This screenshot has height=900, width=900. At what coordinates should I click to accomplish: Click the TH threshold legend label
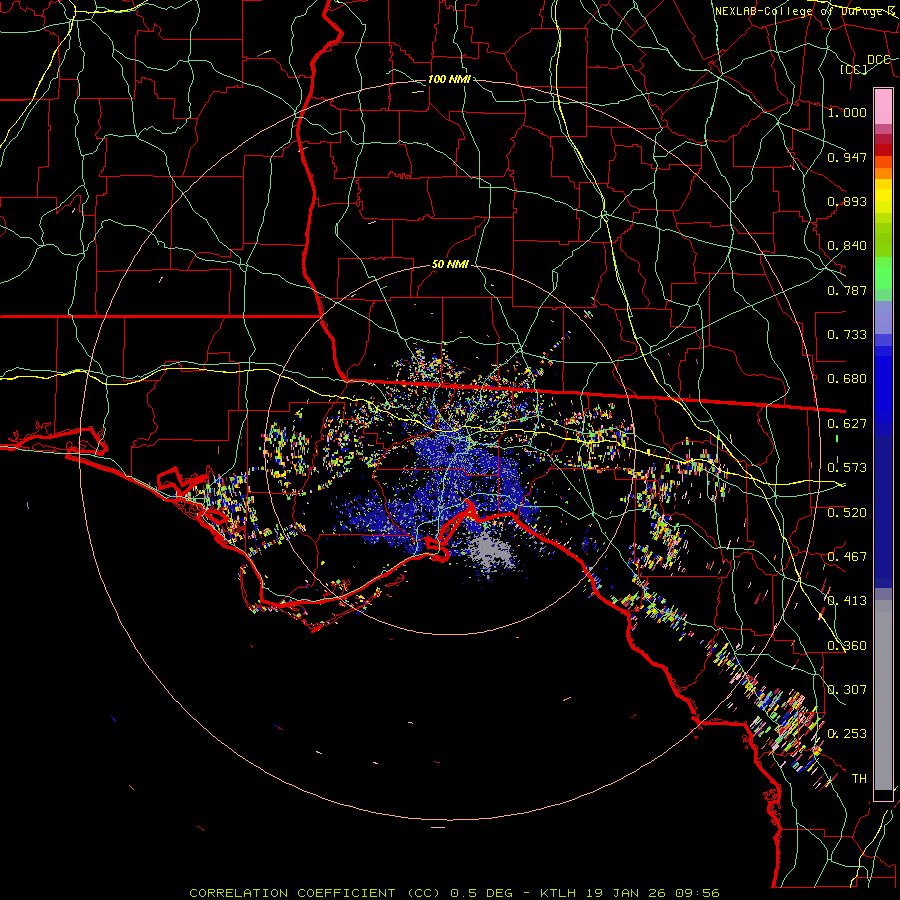click(x=859, y=779)
